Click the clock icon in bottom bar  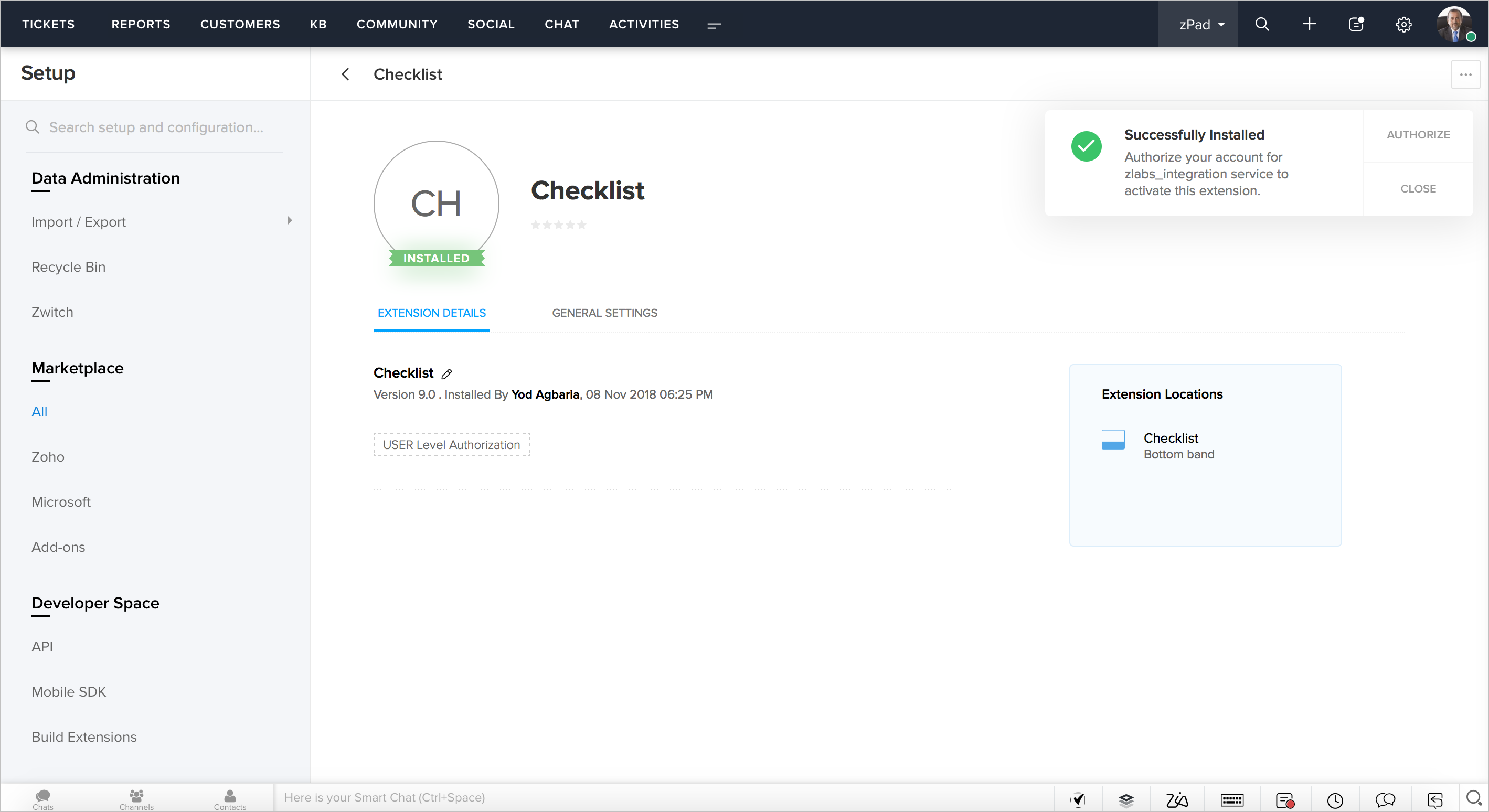(1335, 799)
